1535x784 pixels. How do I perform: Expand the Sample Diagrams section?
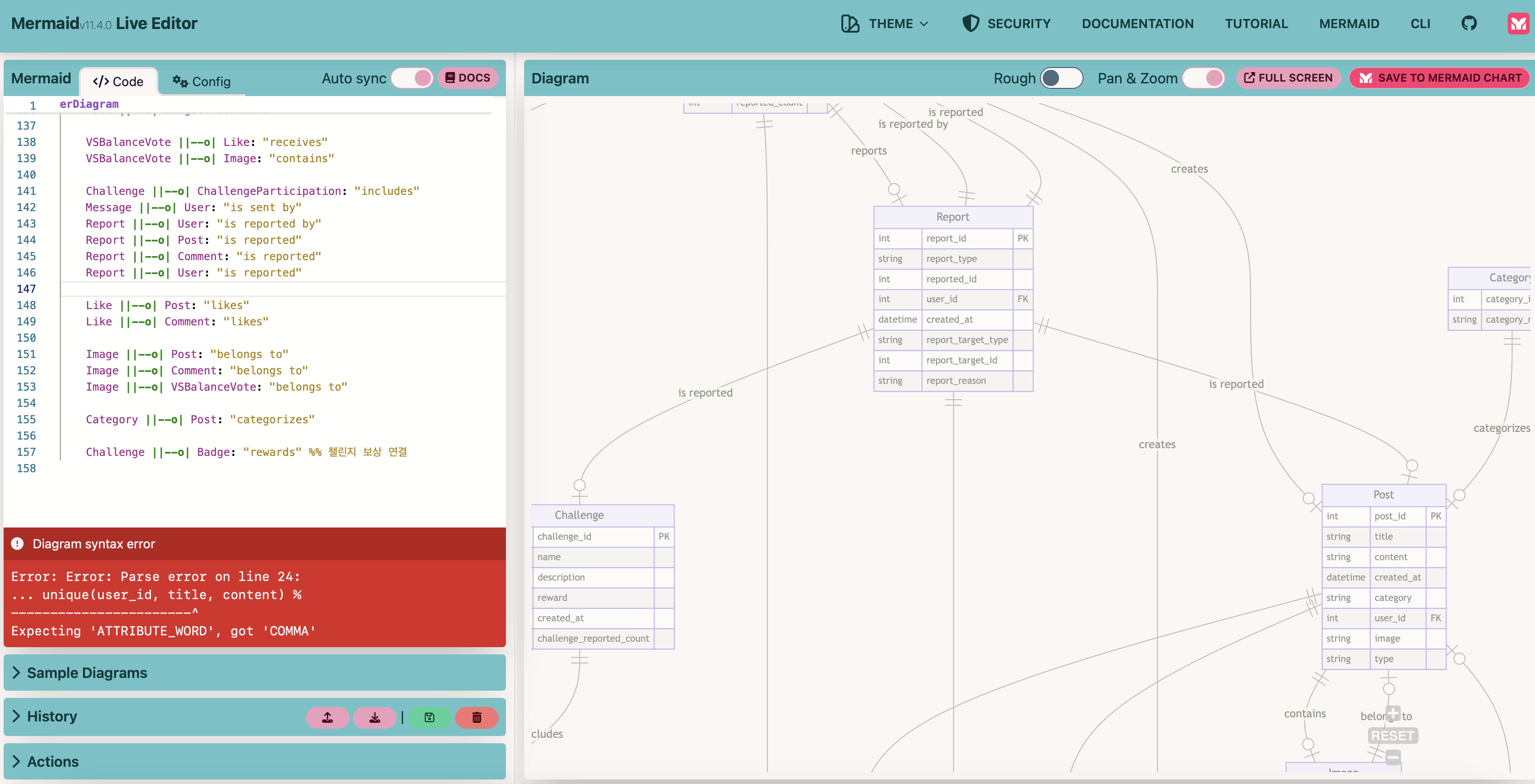(x=87, y=673)
